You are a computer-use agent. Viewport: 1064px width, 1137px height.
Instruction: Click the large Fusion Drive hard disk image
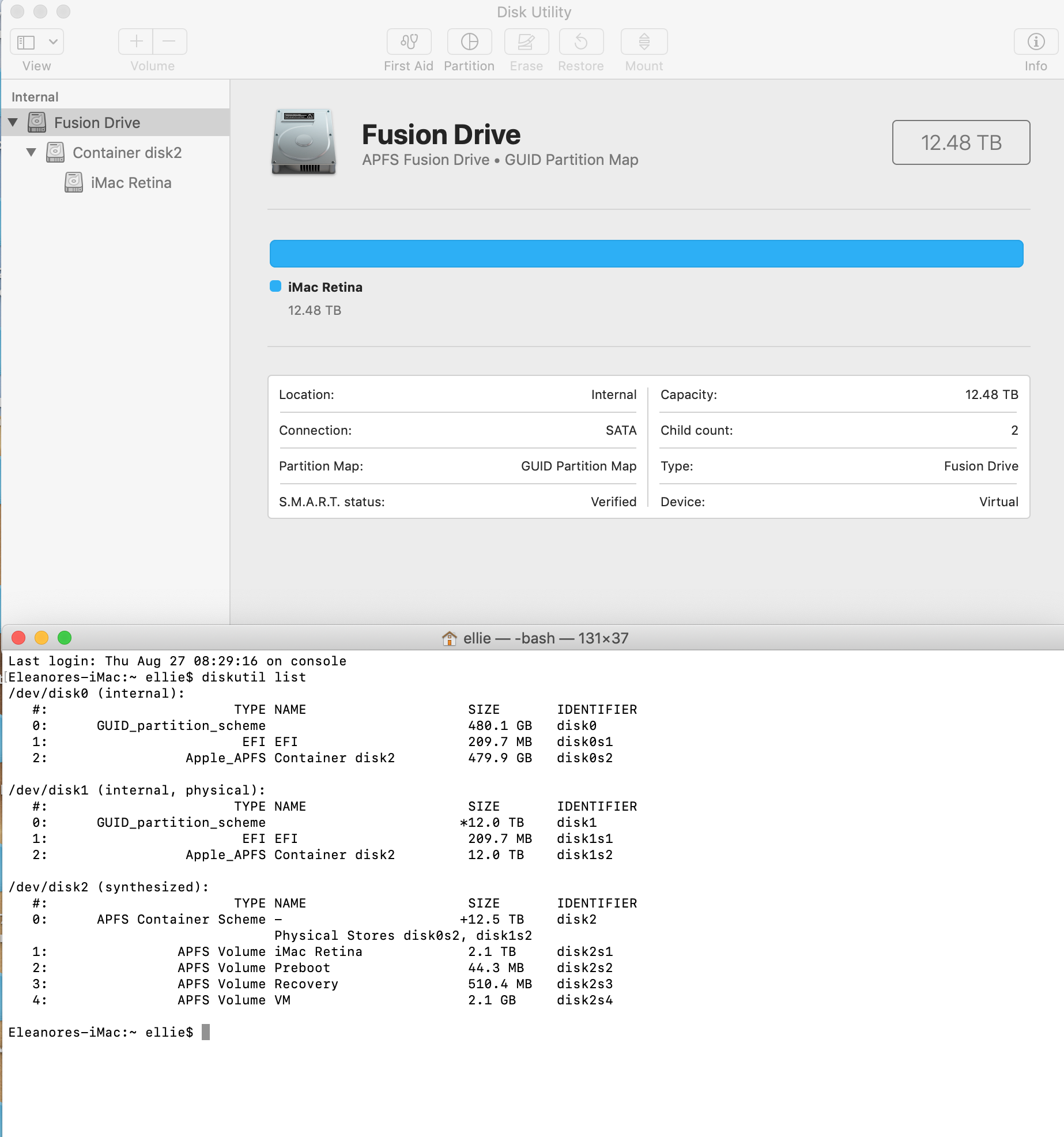[x=303, y=142]
